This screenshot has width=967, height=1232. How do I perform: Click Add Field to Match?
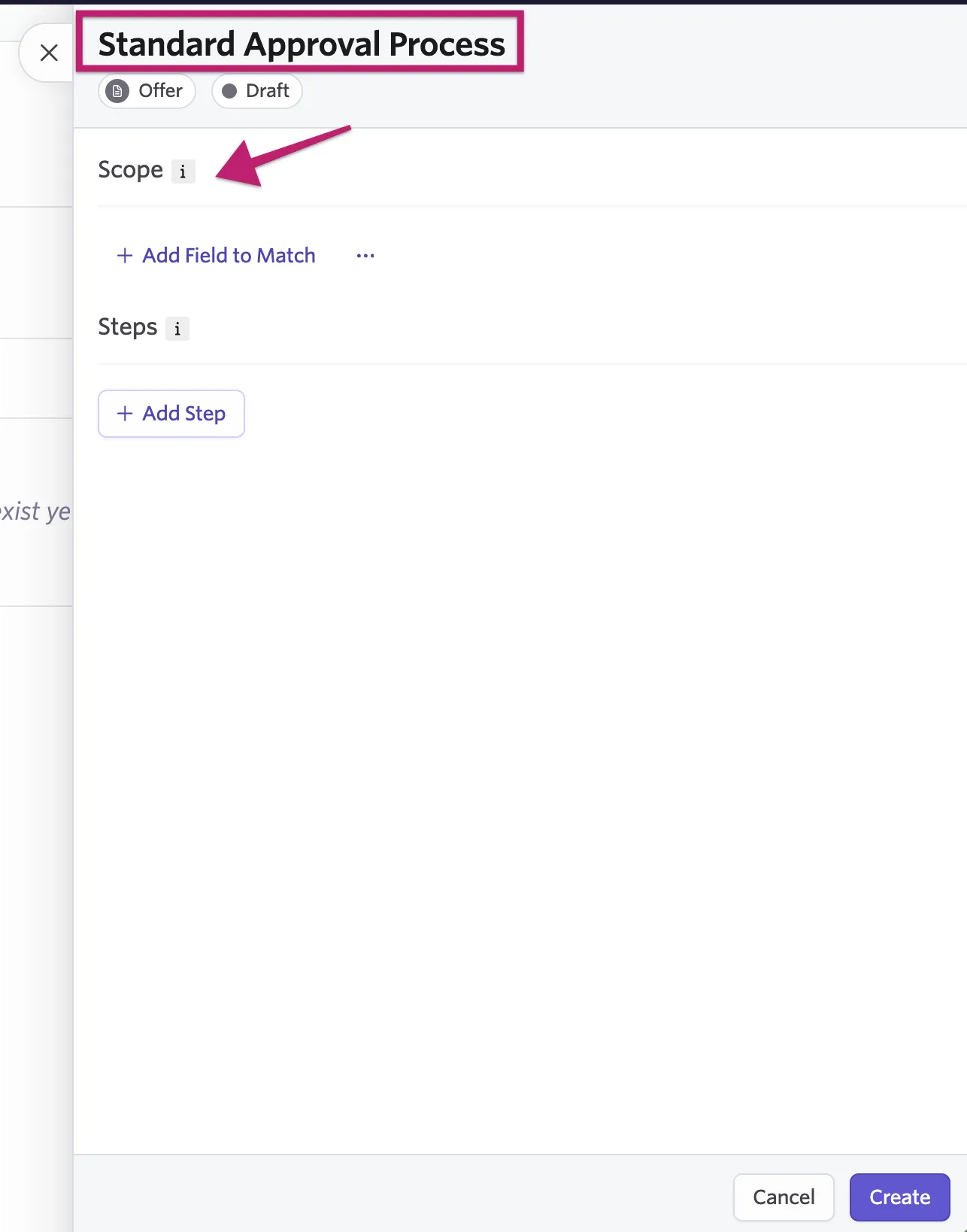[x=216, y=256]
